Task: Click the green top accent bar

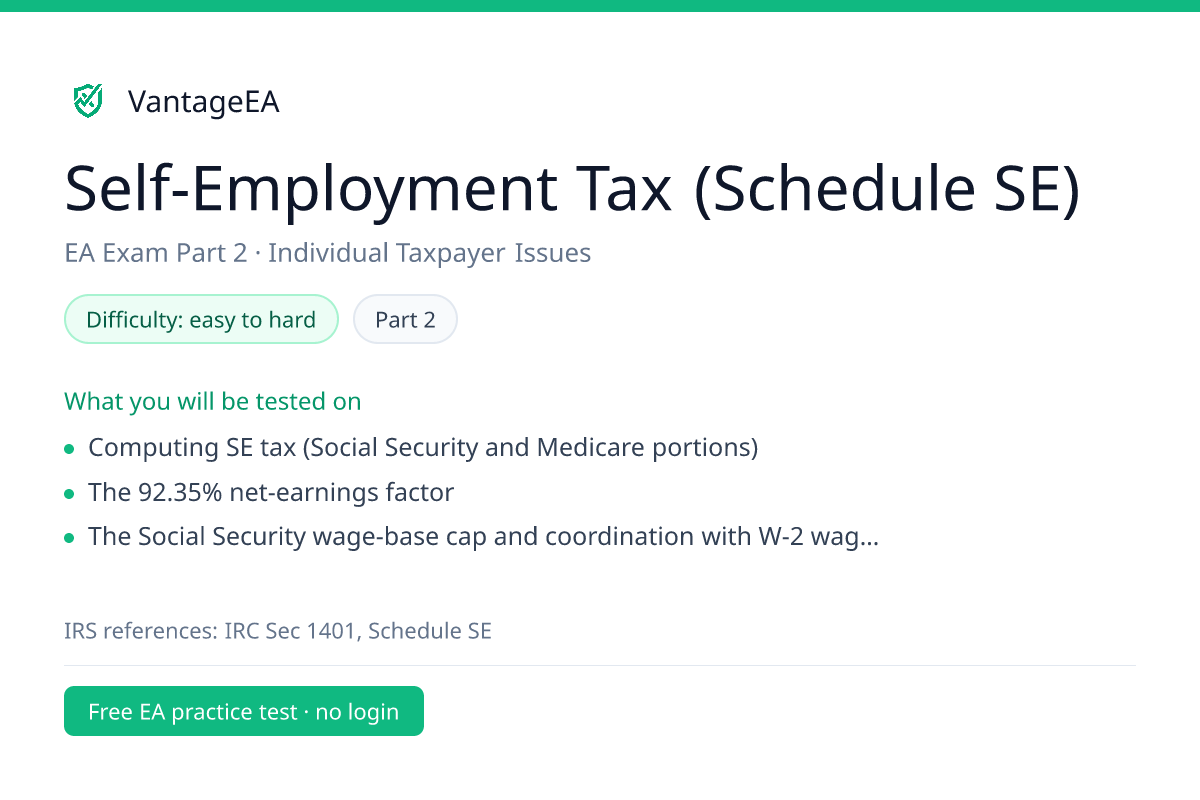Action: 600,5
